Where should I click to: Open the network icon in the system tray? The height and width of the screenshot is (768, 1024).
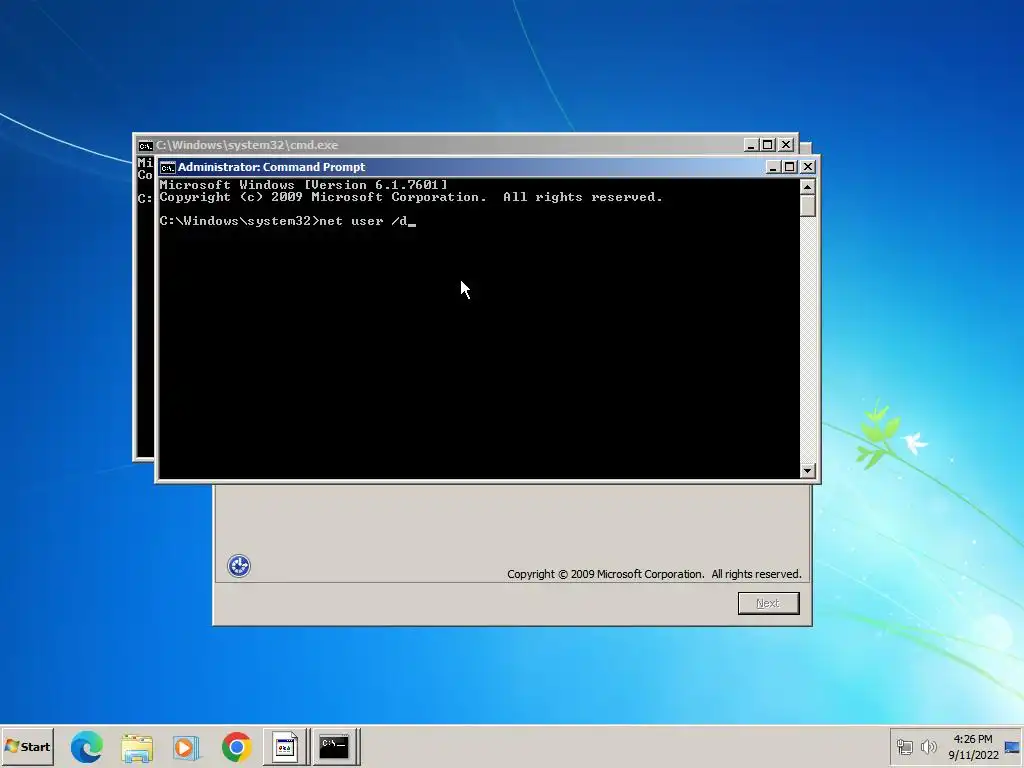point(904,747)
